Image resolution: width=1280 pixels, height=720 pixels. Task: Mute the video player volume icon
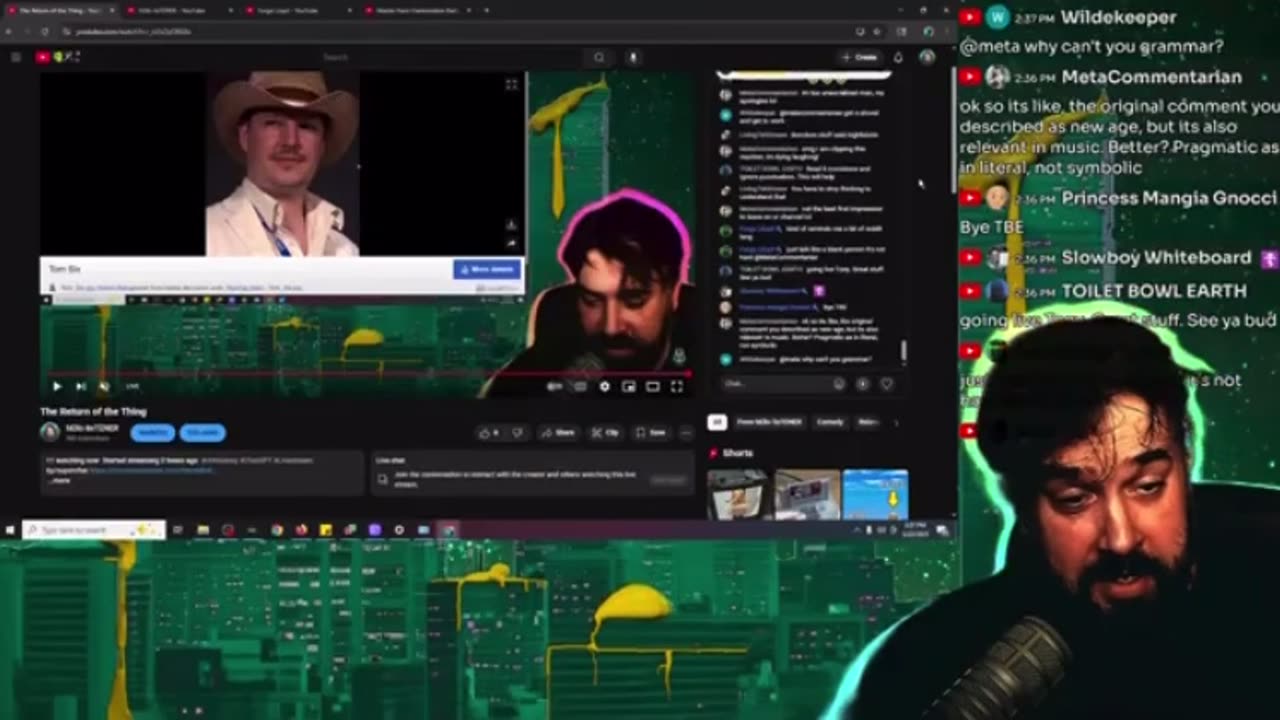[103, 386]
